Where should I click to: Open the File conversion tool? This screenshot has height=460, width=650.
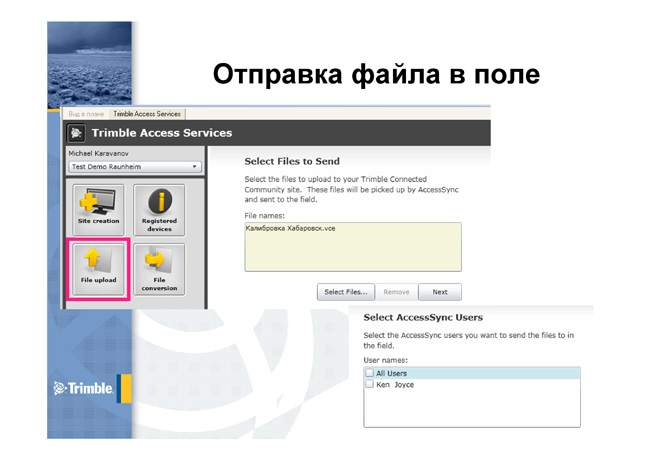point(159,269)
